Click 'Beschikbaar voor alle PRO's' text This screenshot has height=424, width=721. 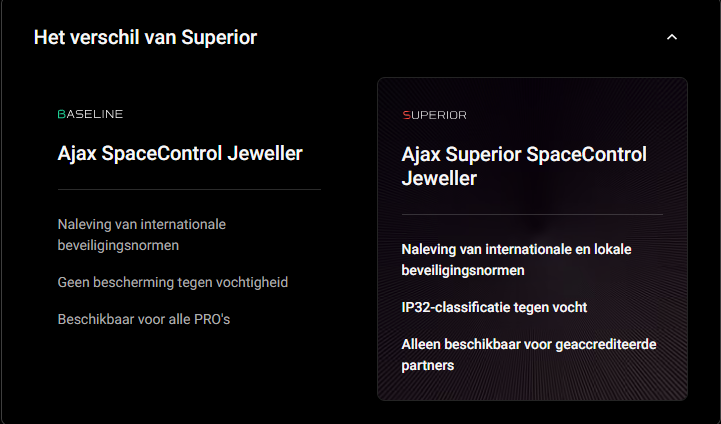pyautogui.click(x=145, y=318)
